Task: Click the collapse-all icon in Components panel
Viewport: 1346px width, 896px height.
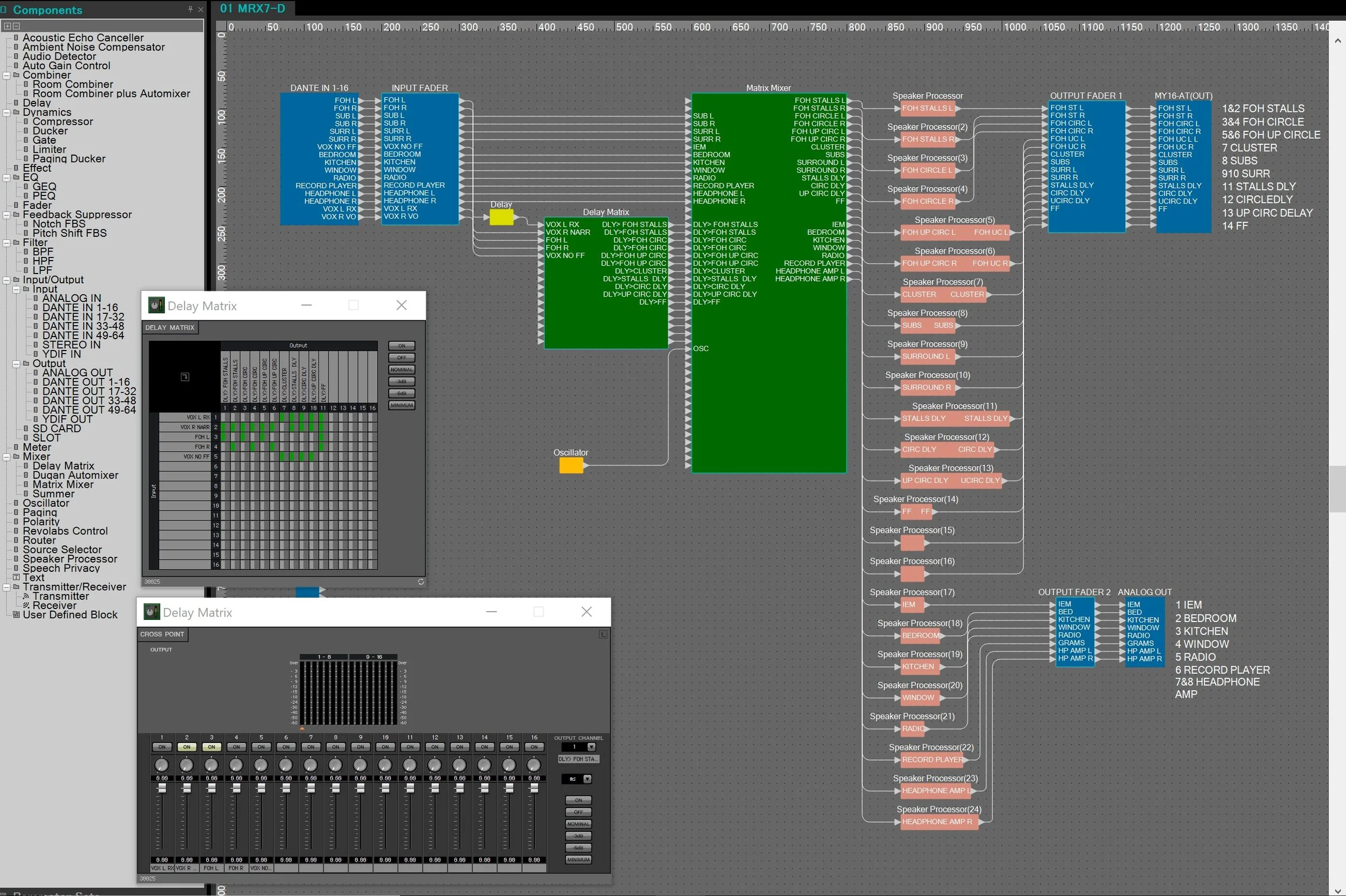Action: coord(16,26)
